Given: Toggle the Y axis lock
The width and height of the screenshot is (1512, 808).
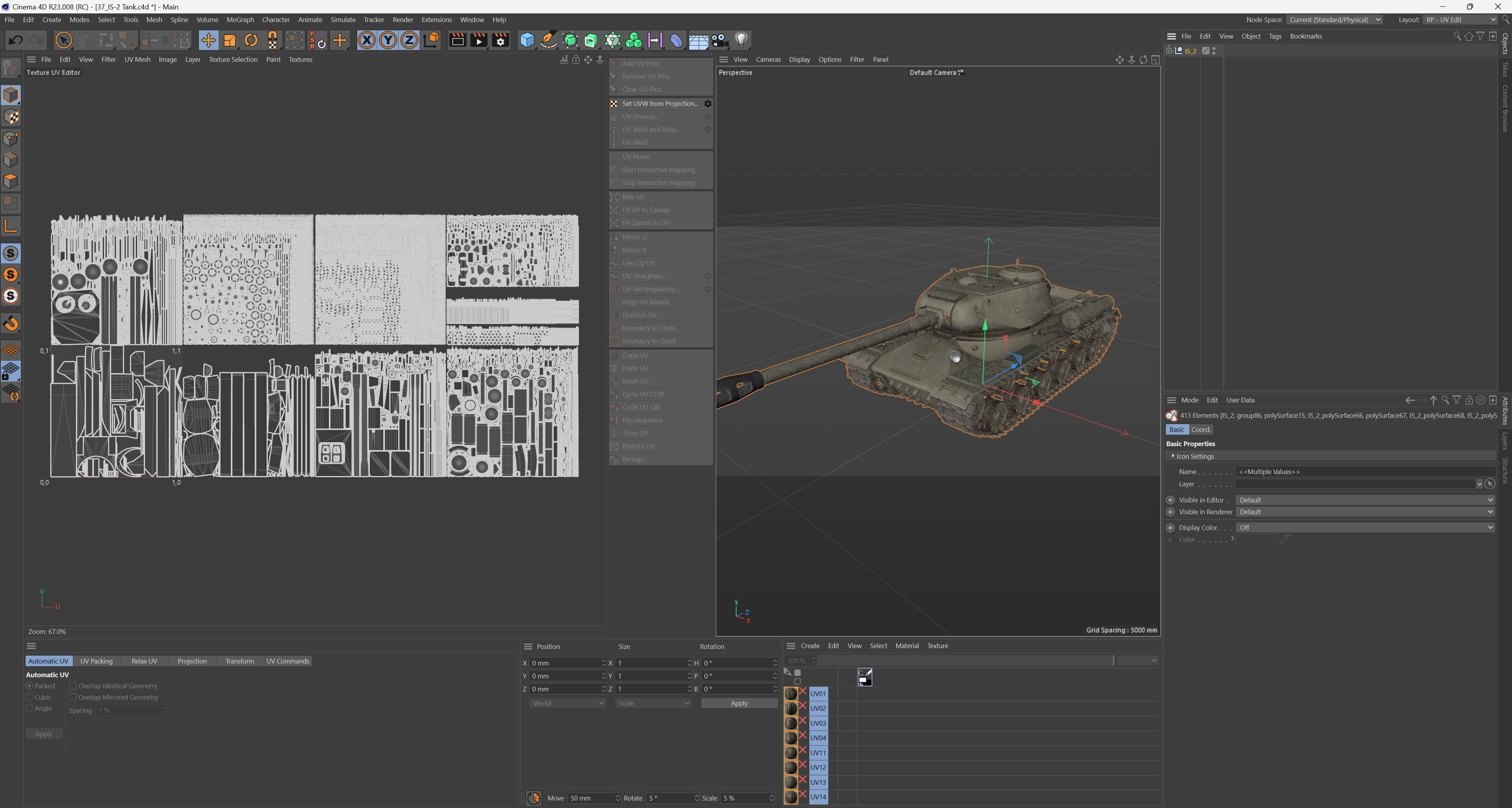Looking at the screenshot, I should point(388,41).
